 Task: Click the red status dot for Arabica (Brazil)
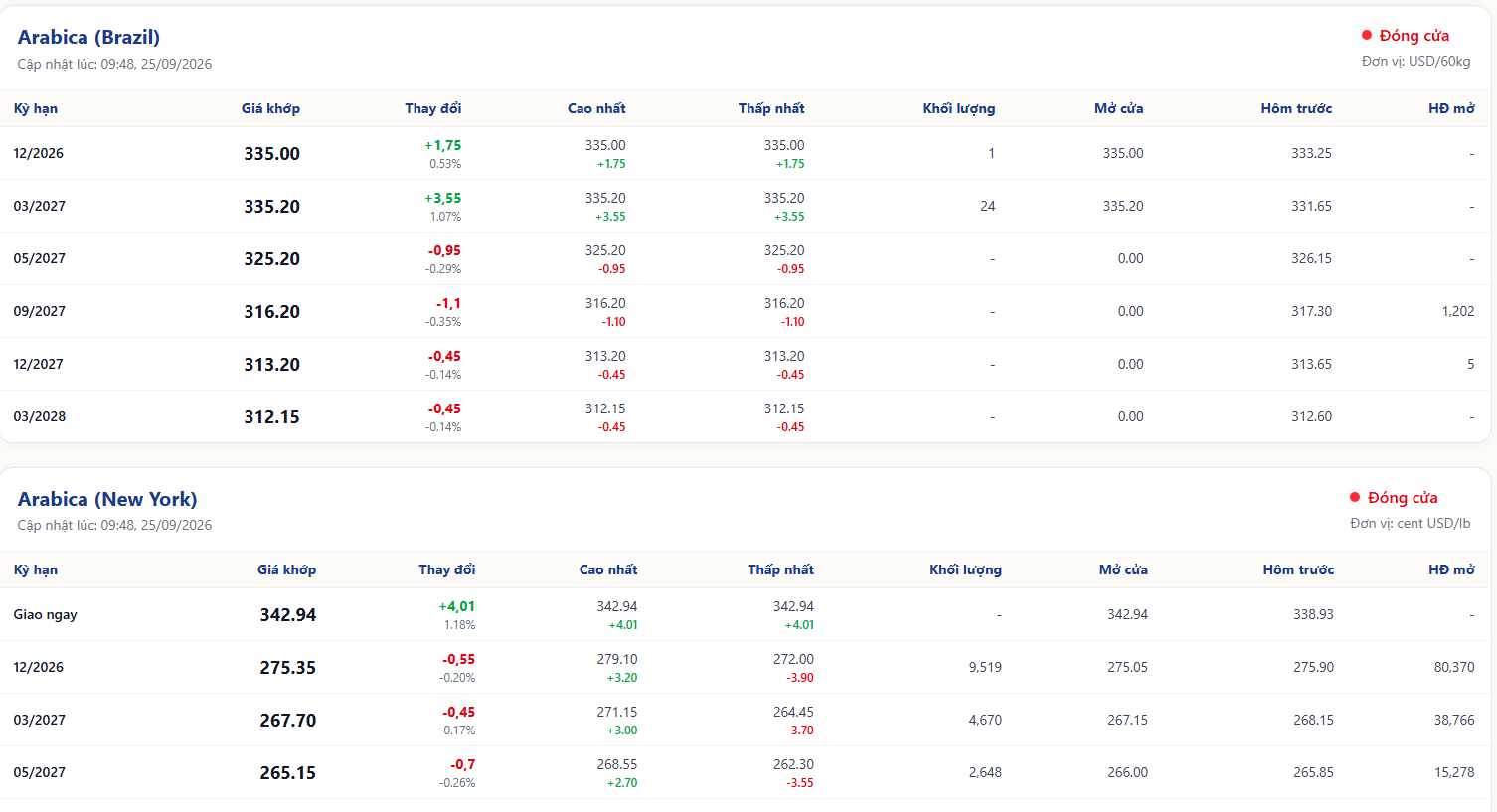pyautogui.click(x=1367, y=35)
